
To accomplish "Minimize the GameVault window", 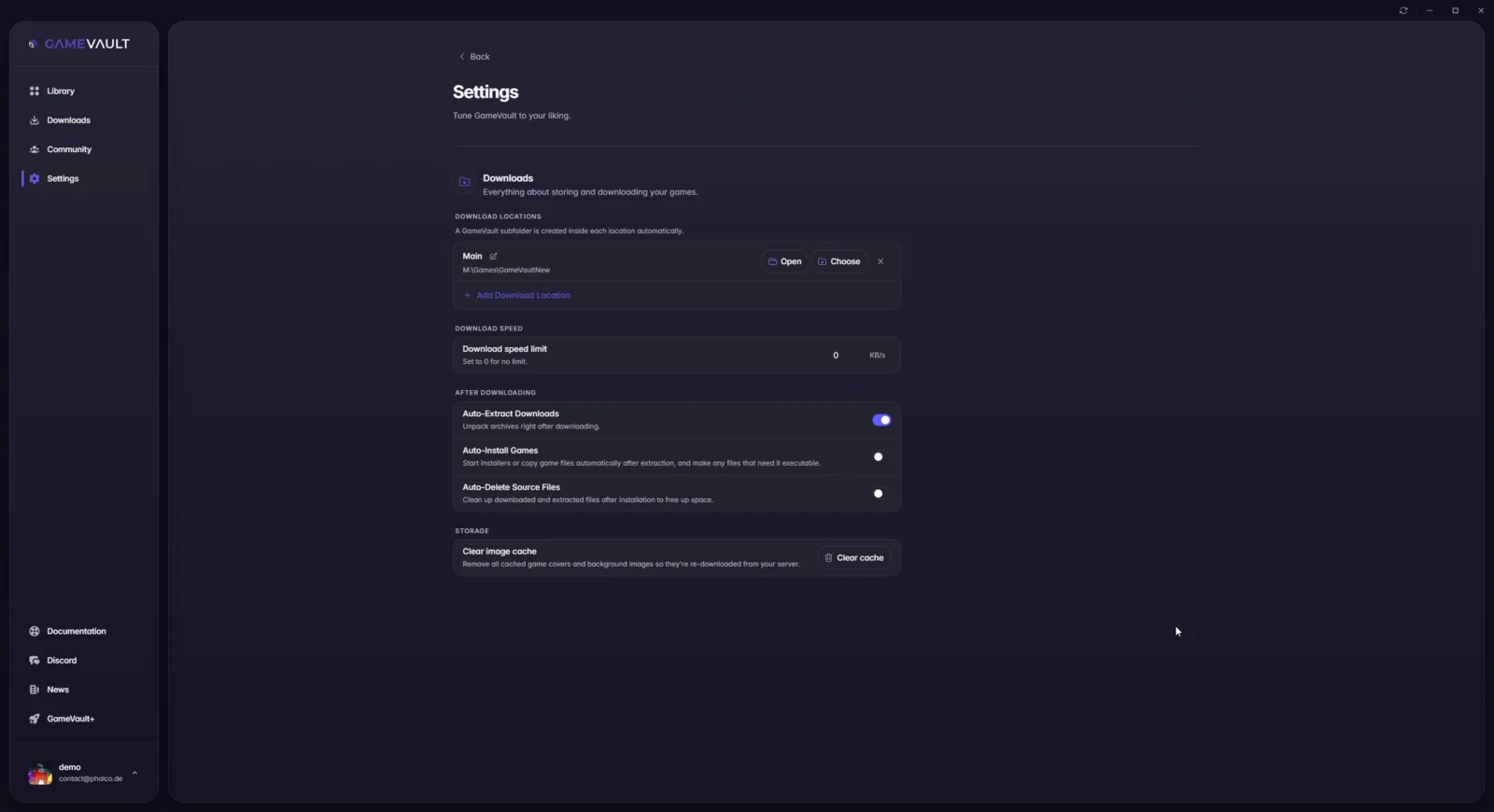I will (1430, 10).
